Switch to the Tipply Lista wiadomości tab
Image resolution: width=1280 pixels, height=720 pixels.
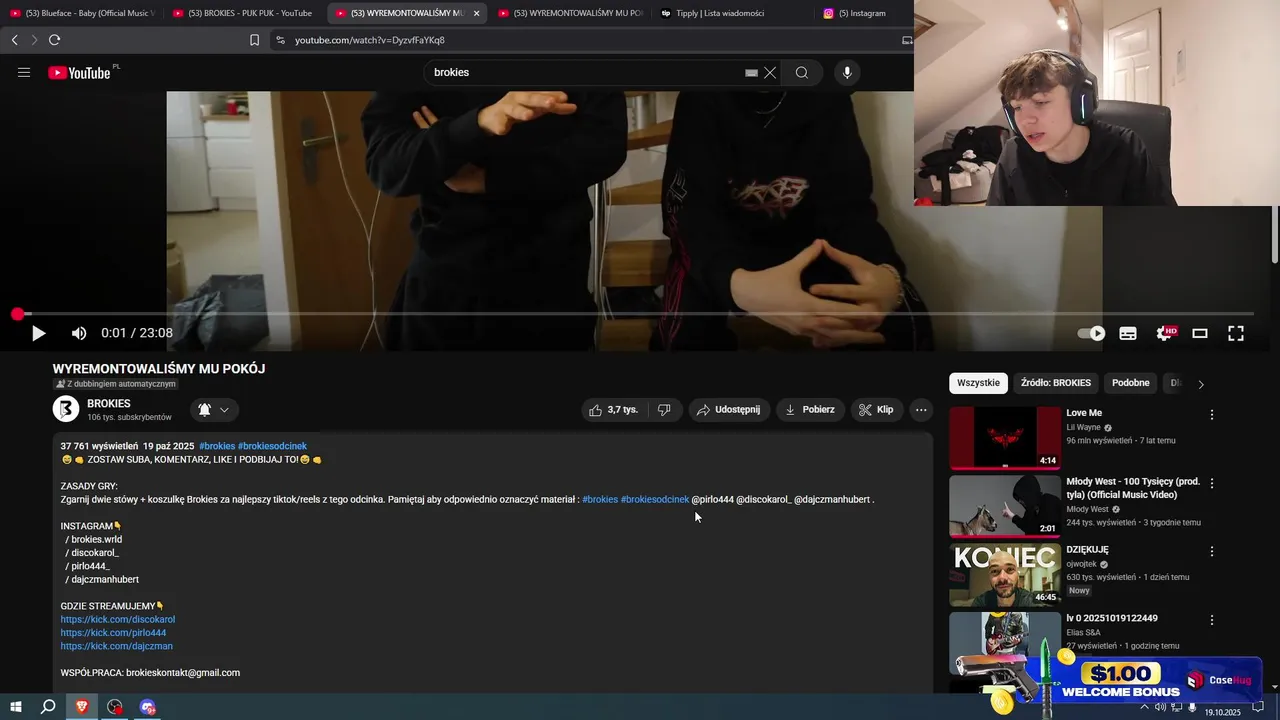727,13
